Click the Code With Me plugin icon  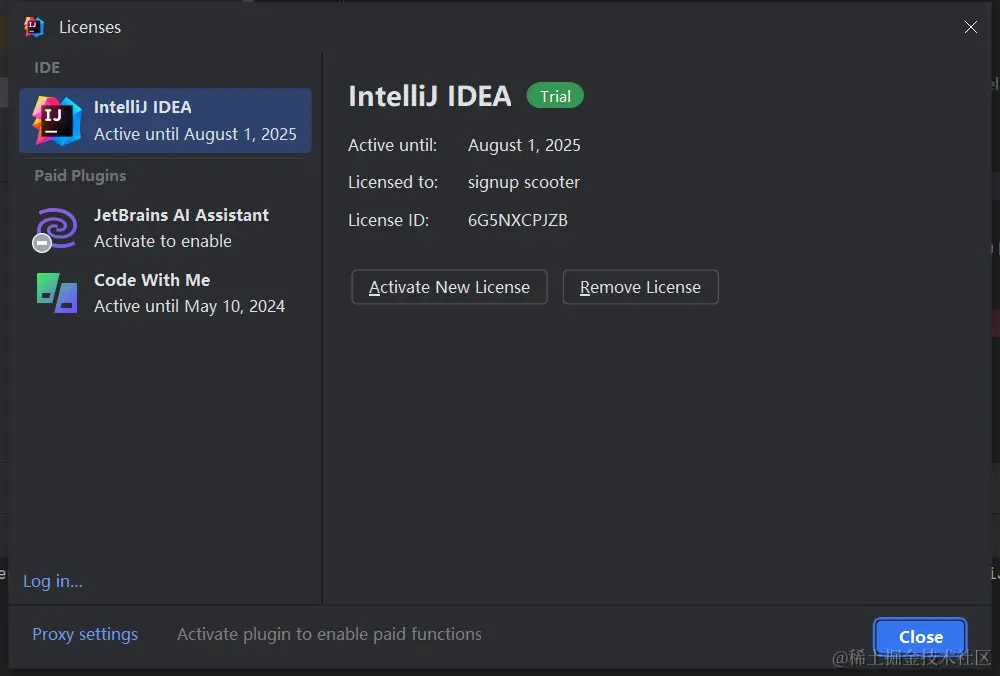pyautogui.click(x=57, y=293)
